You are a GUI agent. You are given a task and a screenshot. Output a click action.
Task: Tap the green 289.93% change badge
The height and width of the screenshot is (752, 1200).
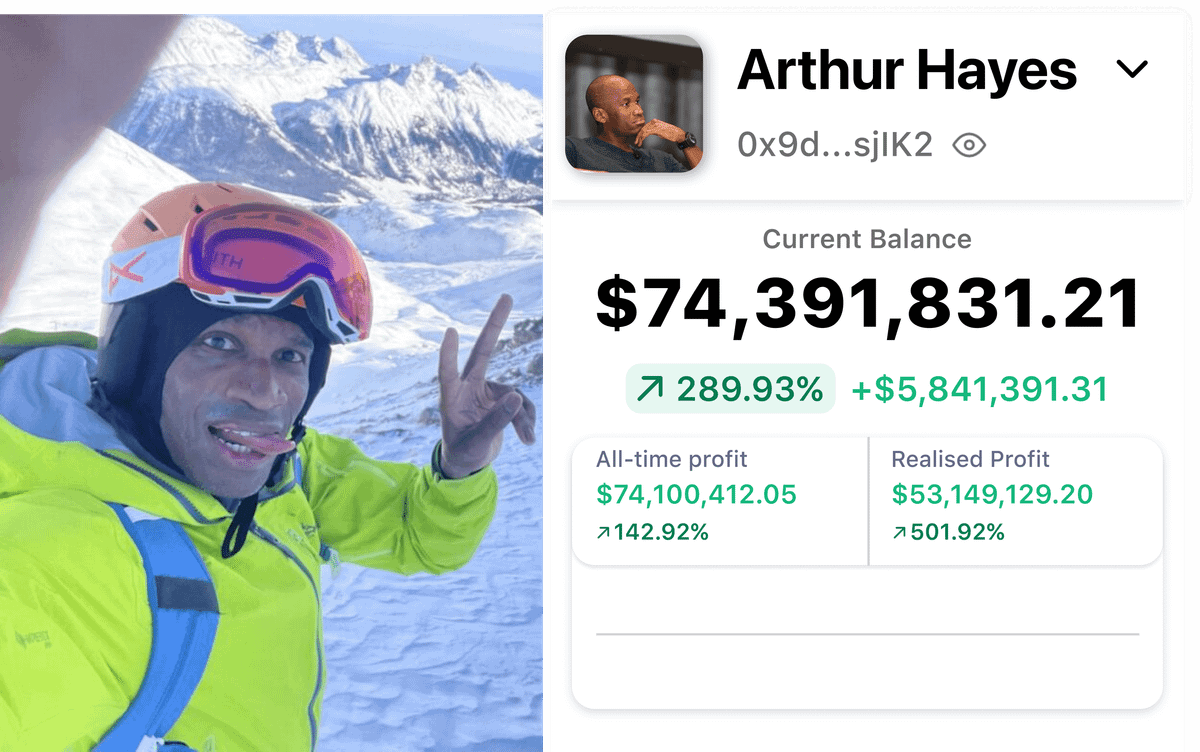point(731,389)
